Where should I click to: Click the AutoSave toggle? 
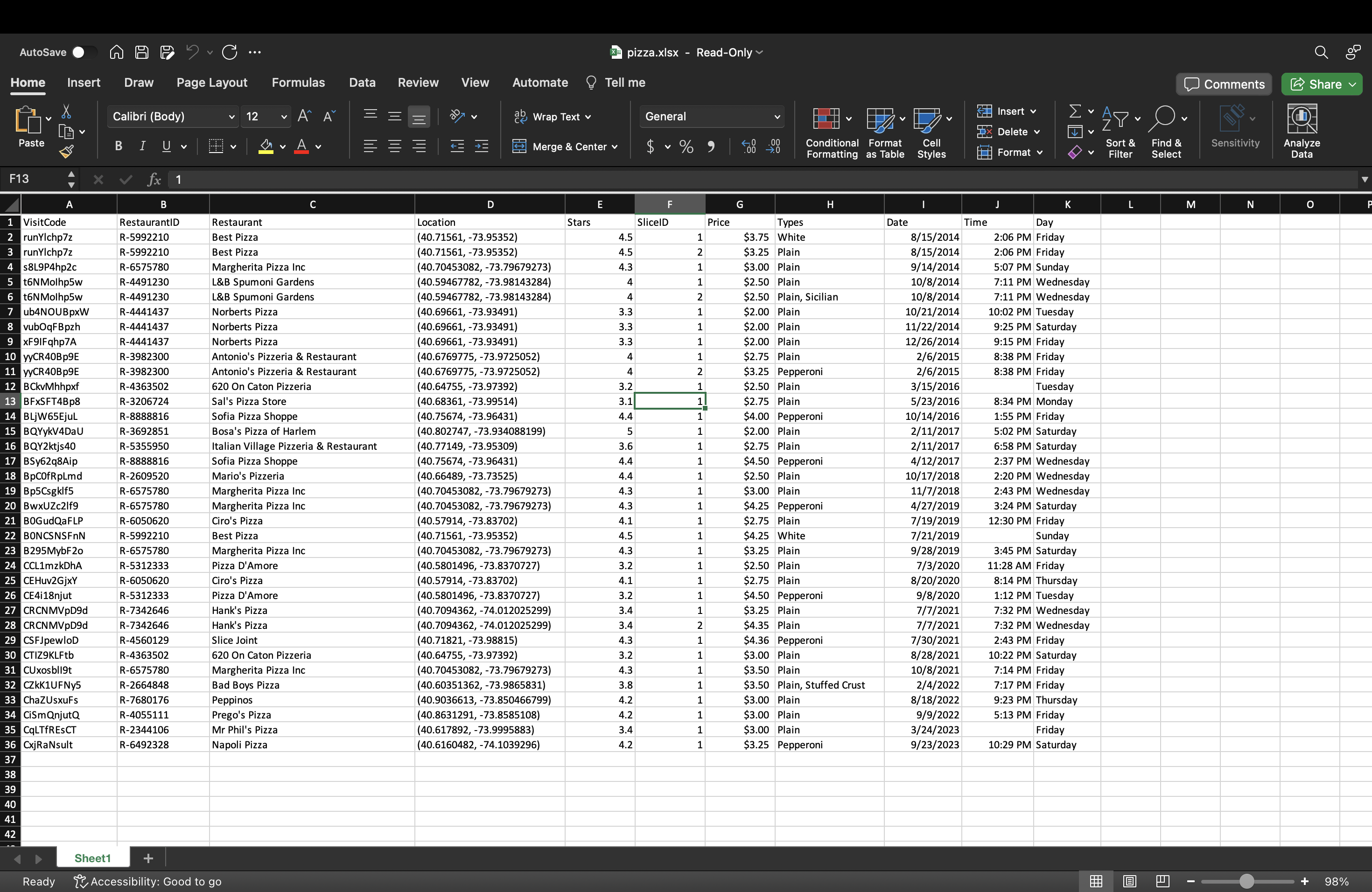pos(80,52)
